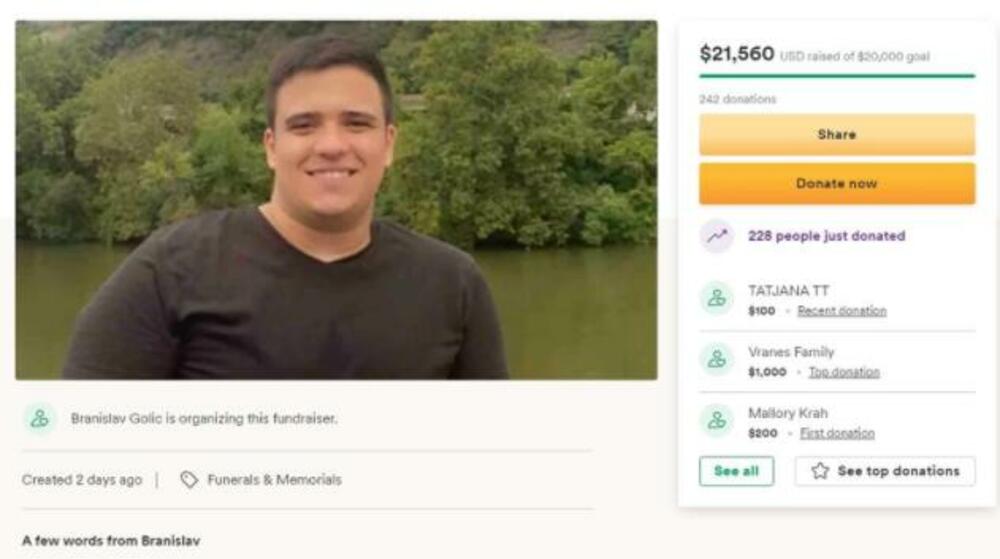Click the Mallory Krah donor avatar icon
Viewport: 1000px width, 559px height.
(716, 421)
